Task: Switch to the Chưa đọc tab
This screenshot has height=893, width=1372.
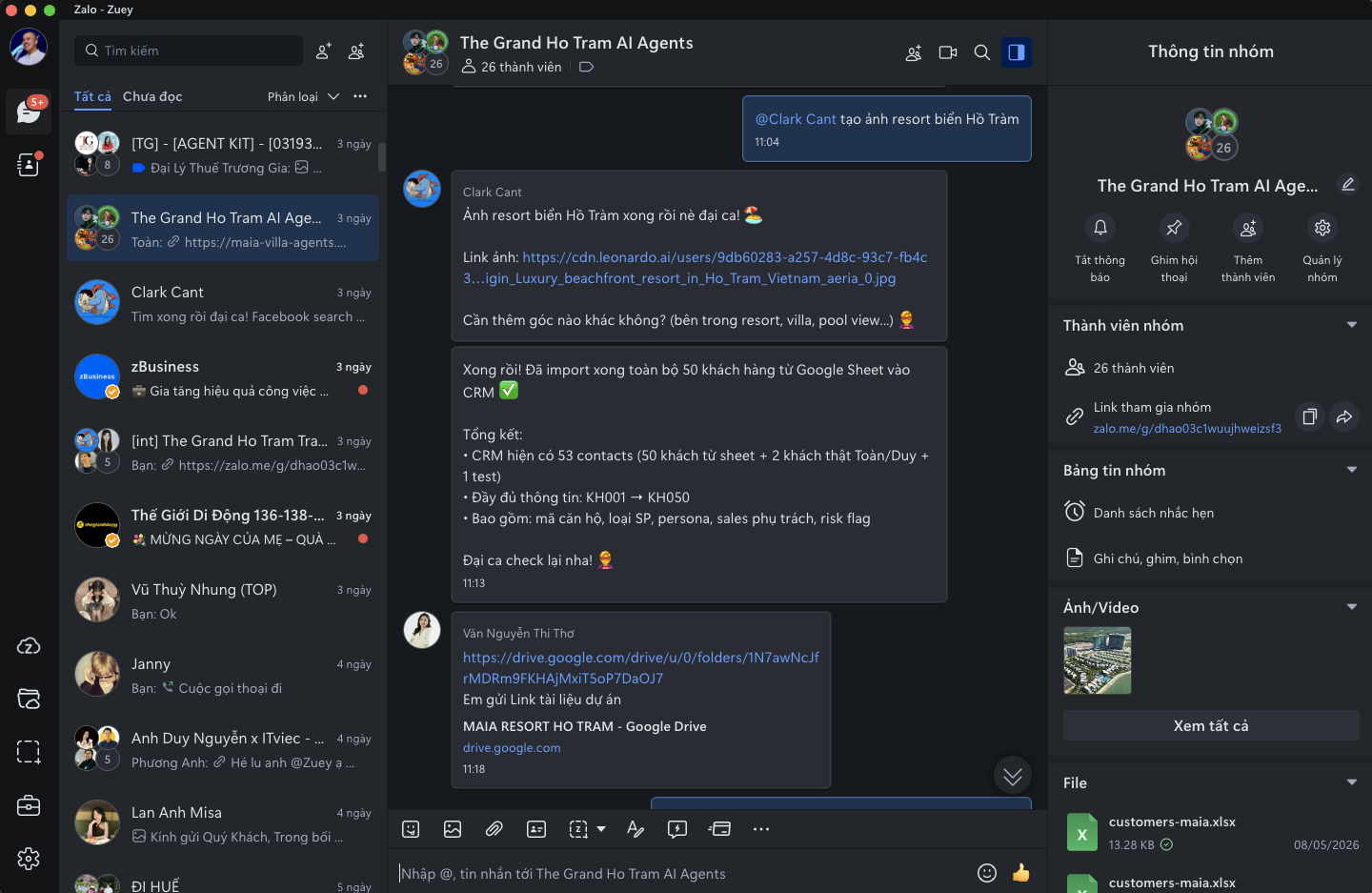Action: tap(152, 96)
